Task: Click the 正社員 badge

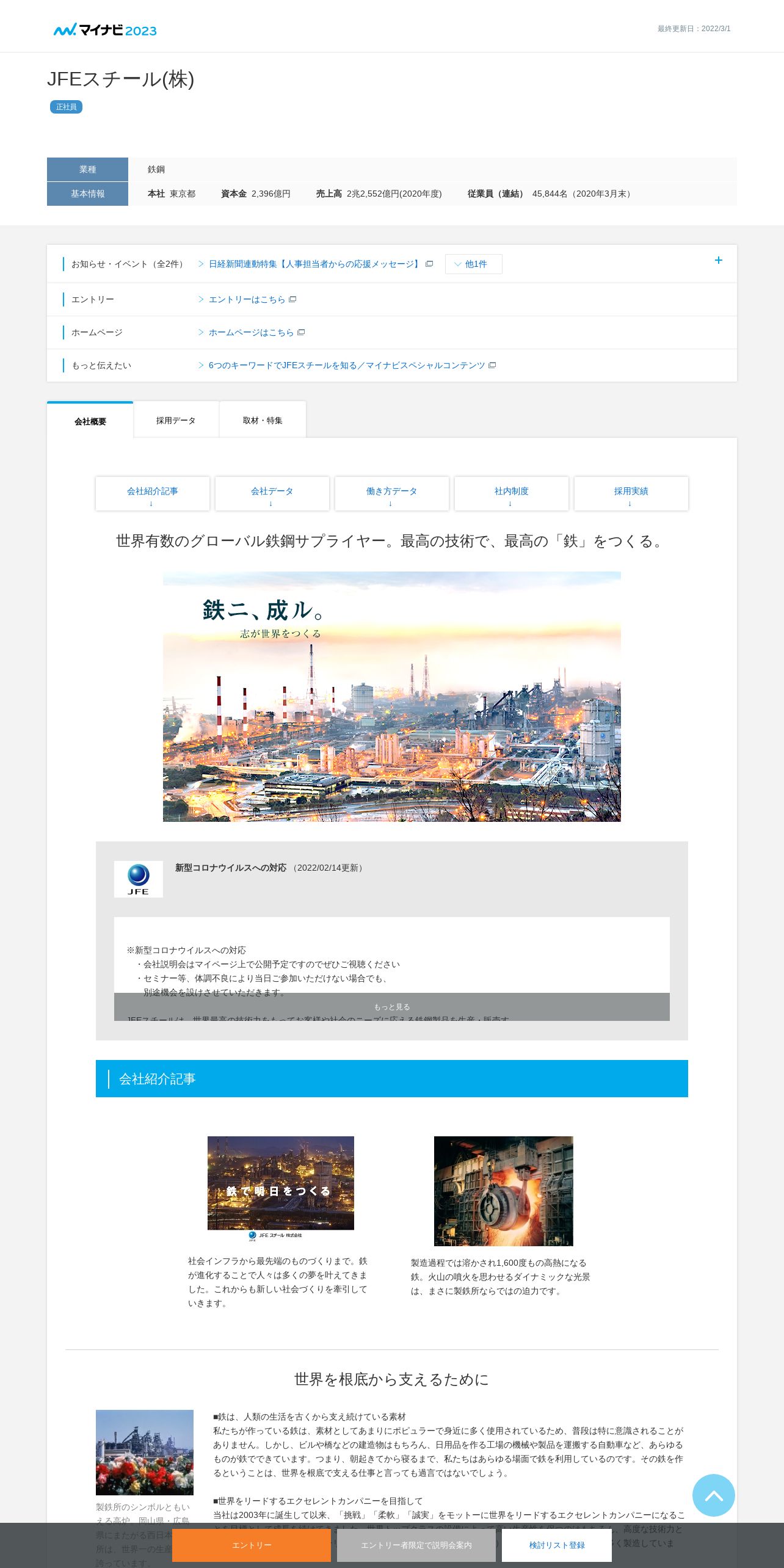Action: [66, 107]
